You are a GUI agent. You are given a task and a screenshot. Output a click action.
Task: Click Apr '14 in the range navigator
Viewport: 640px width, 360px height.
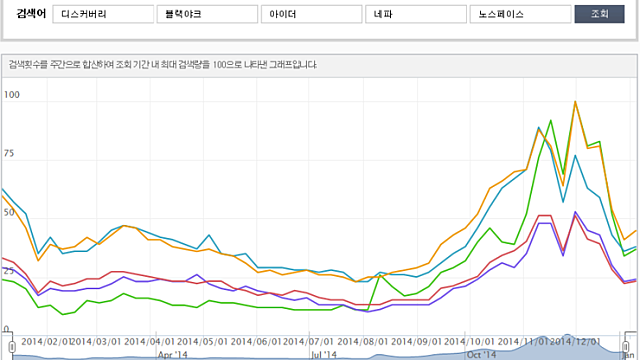click(x=172, y=355)
